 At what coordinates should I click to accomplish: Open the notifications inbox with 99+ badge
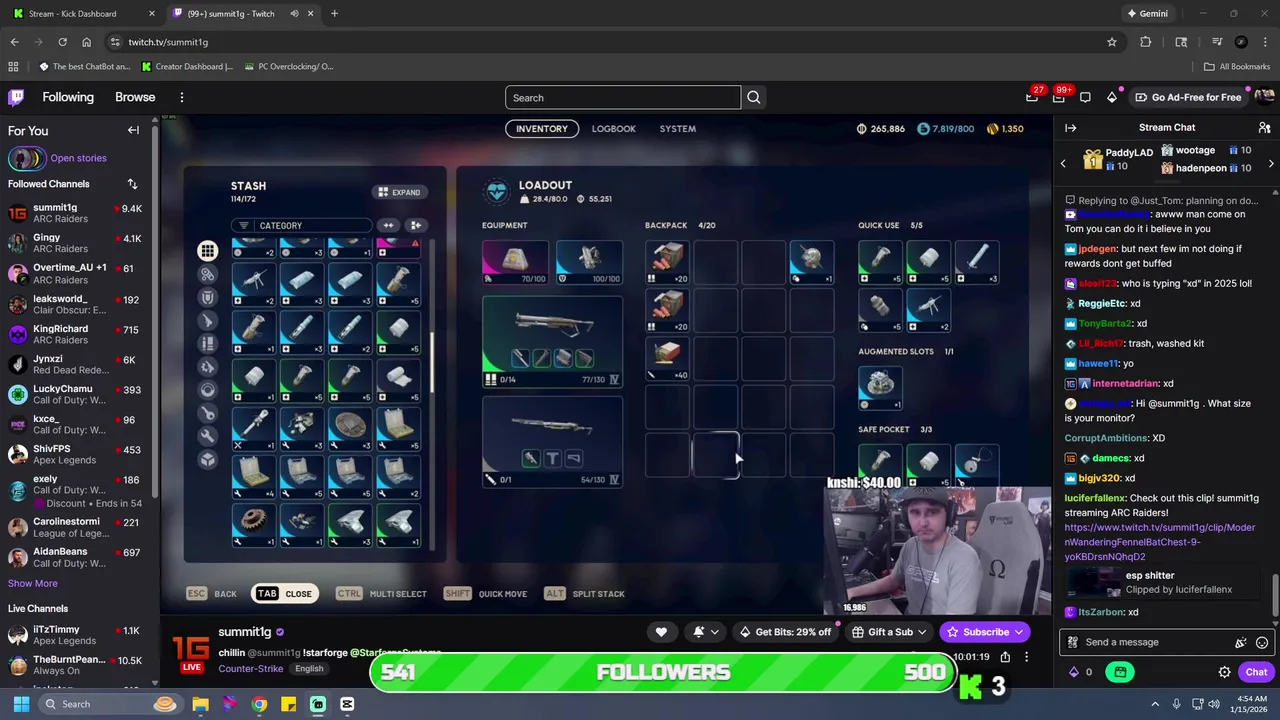(1059, 97)
